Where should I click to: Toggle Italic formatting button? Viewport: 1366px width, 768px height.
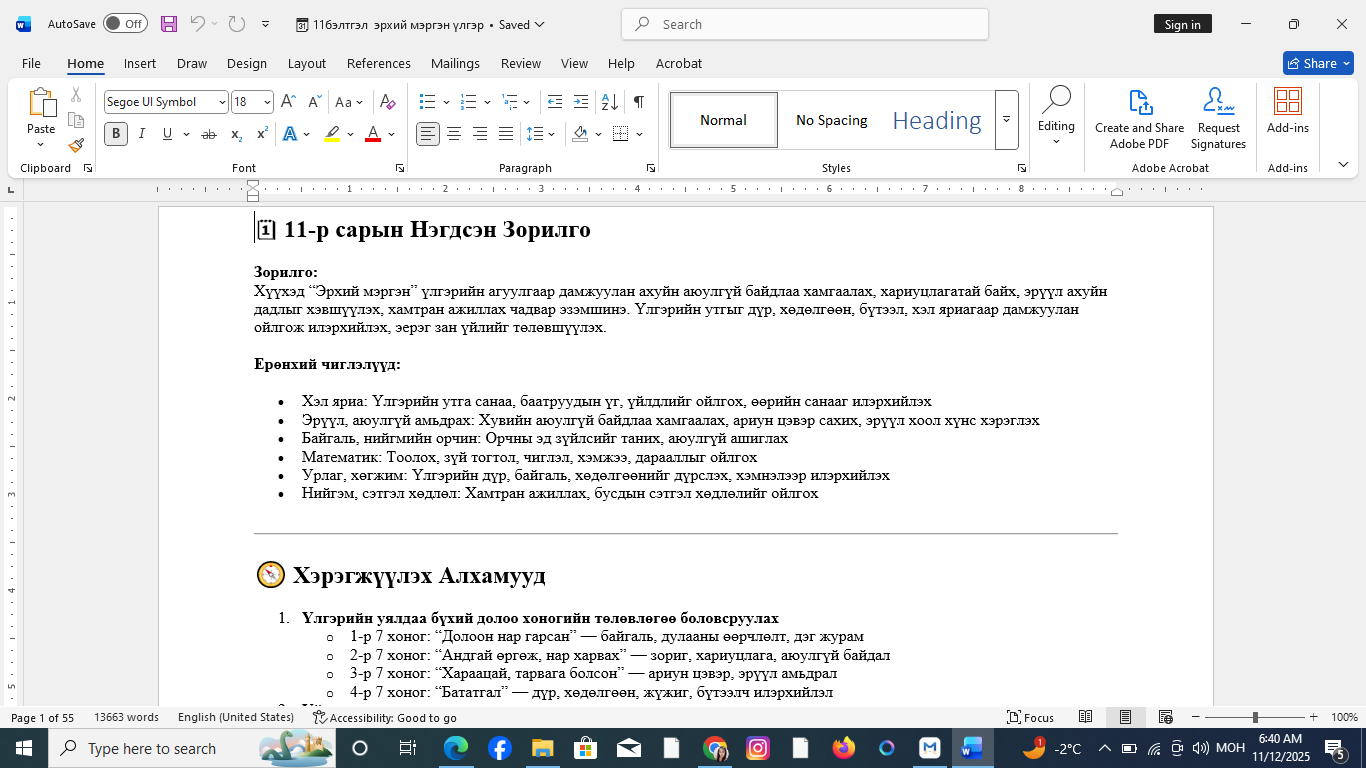(142, 134)
